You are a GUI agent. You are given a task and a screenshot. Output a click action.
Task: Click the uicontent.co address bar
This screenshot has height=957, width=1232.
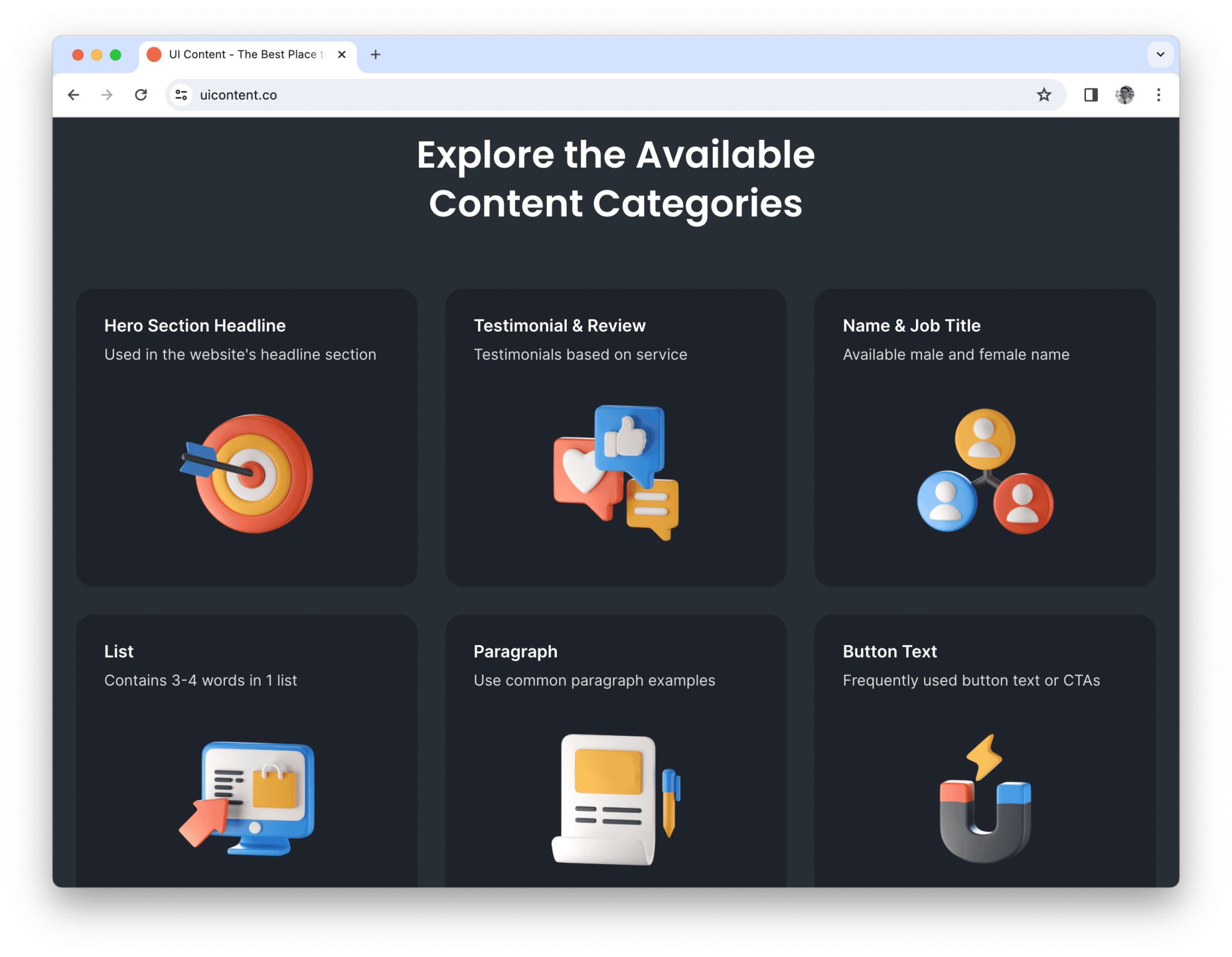616,95
